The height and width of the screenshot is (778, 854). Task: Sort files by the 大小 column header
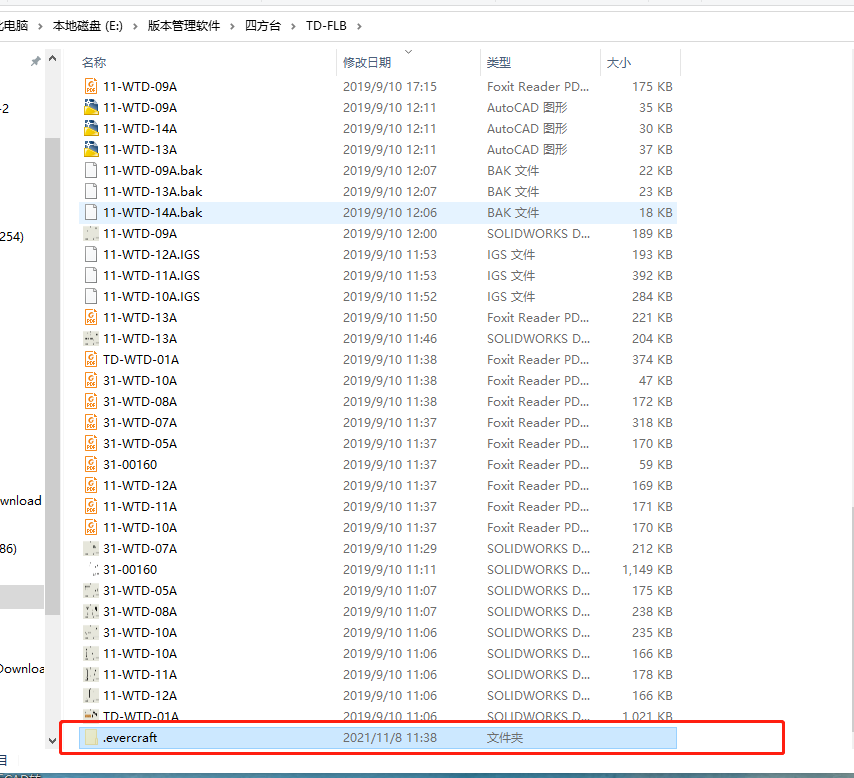(619, 62)
